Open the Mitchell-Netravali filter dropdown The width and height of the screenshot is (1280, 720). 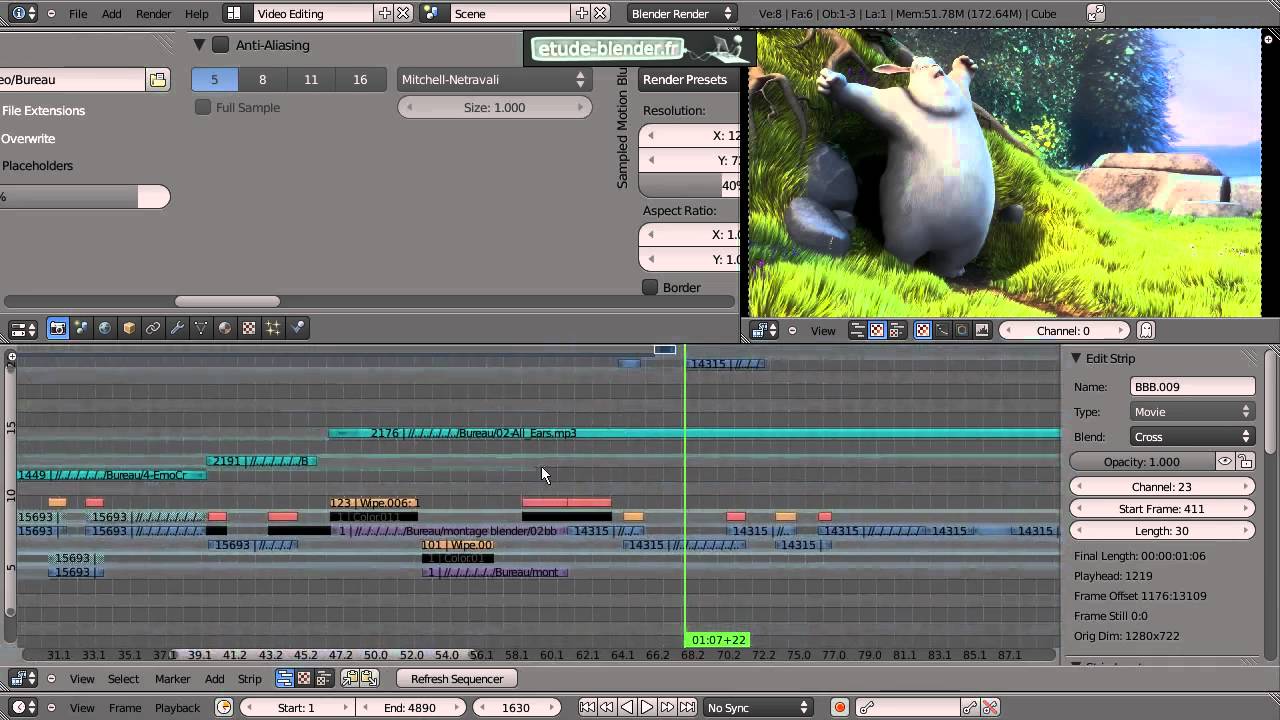point(494,80)
